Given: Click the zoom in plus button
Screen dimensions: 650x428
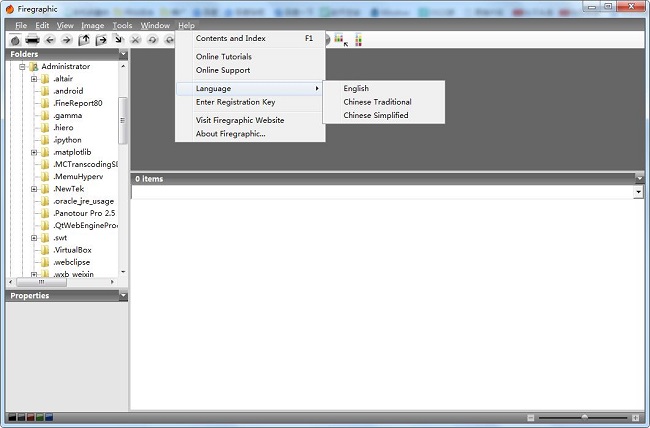Looking at the screenshot, I should 635,418.
